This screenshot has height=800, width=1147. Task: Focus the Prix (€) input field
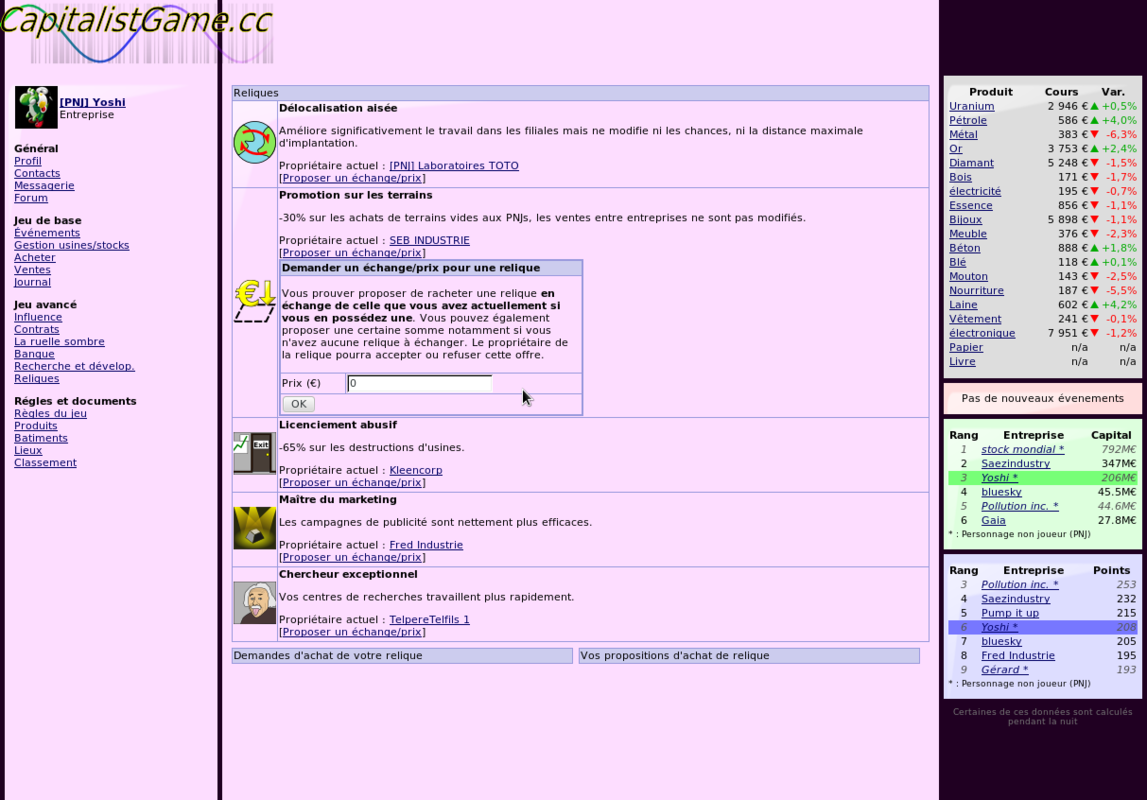click(x=420, y=383)
